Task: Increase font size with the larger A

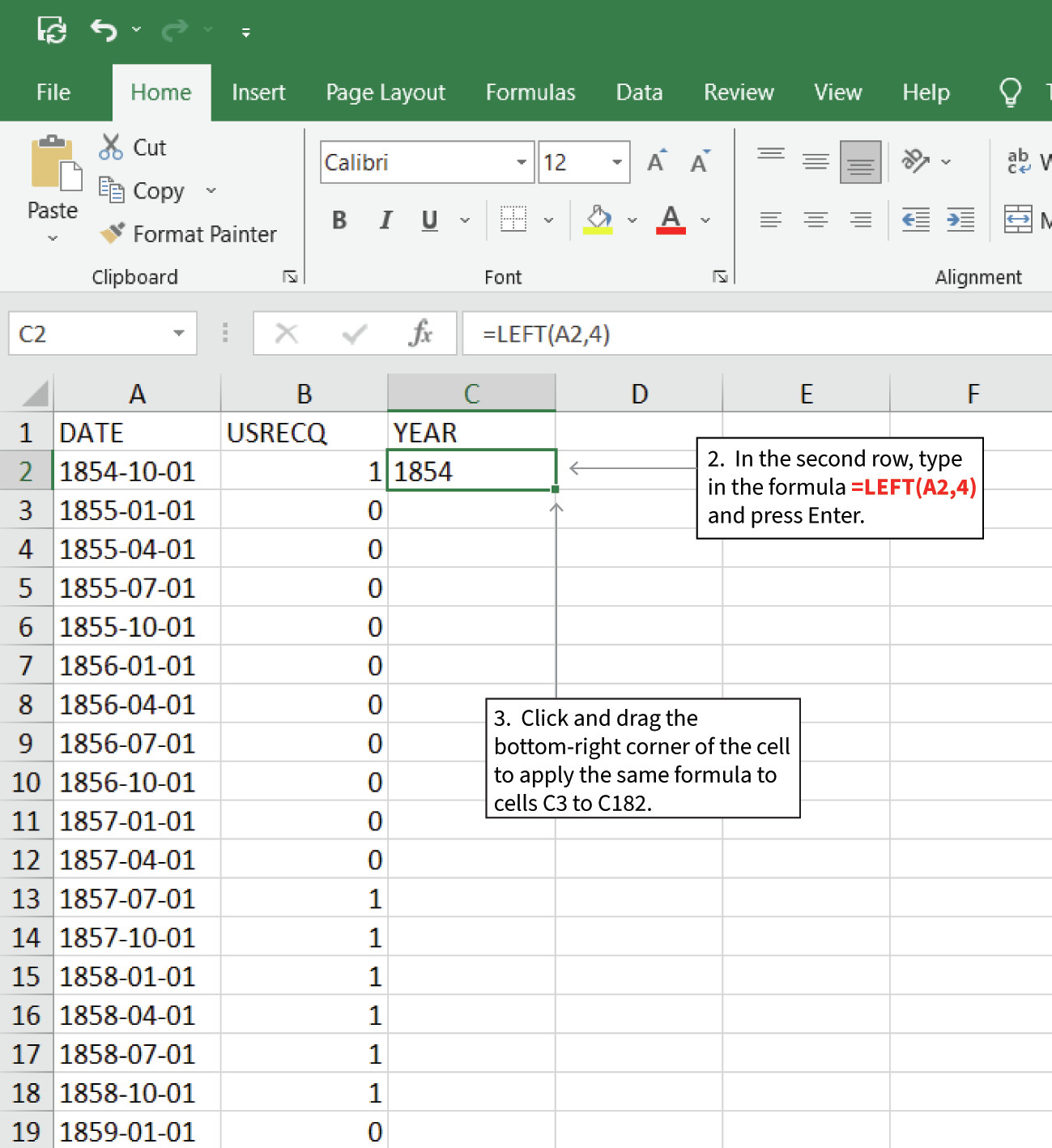Action: [x=657, y=161]
